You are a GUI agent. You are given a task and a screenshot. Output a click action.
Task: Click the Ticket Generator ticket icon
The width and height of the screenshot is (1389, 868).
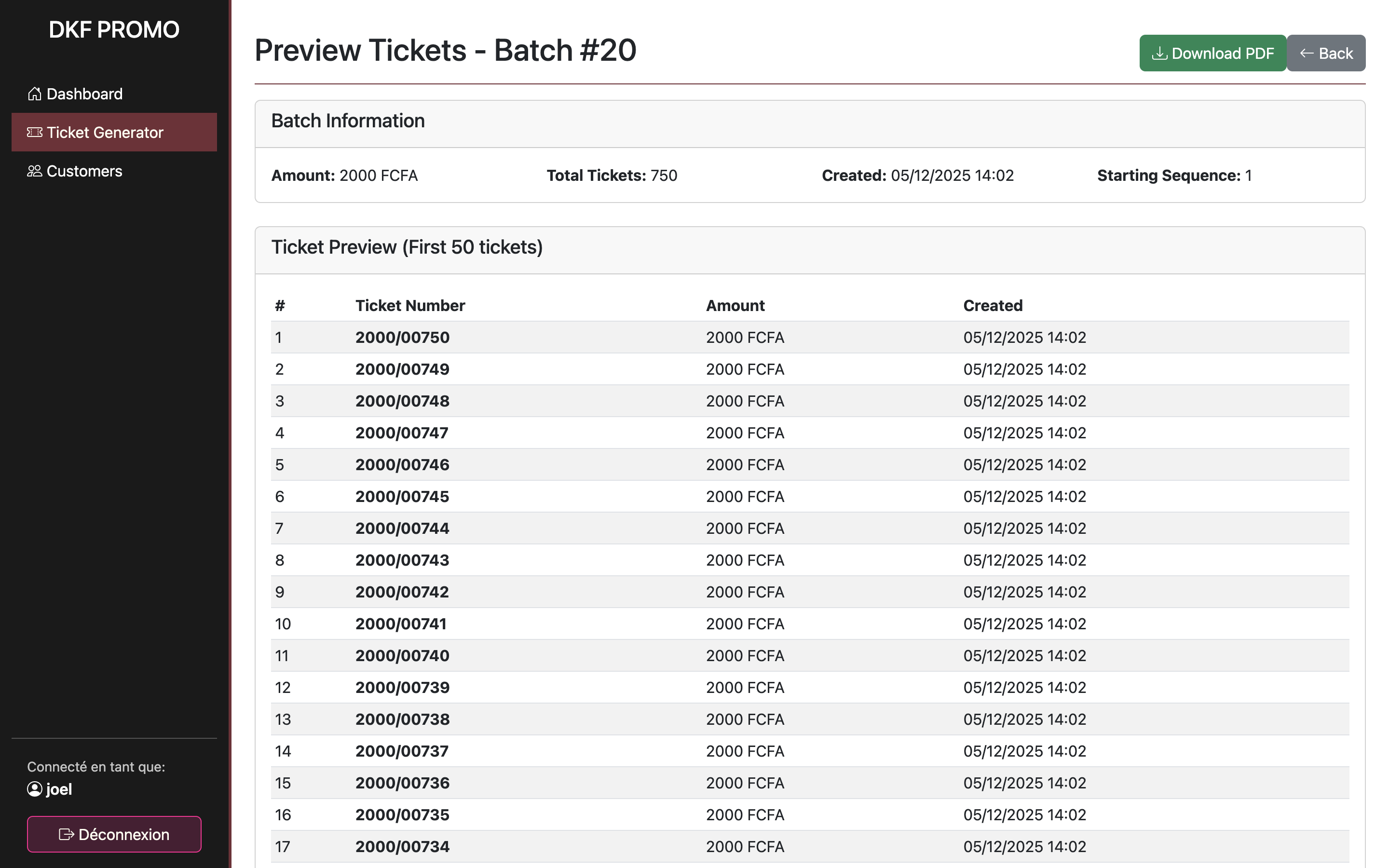coord(34,133)
